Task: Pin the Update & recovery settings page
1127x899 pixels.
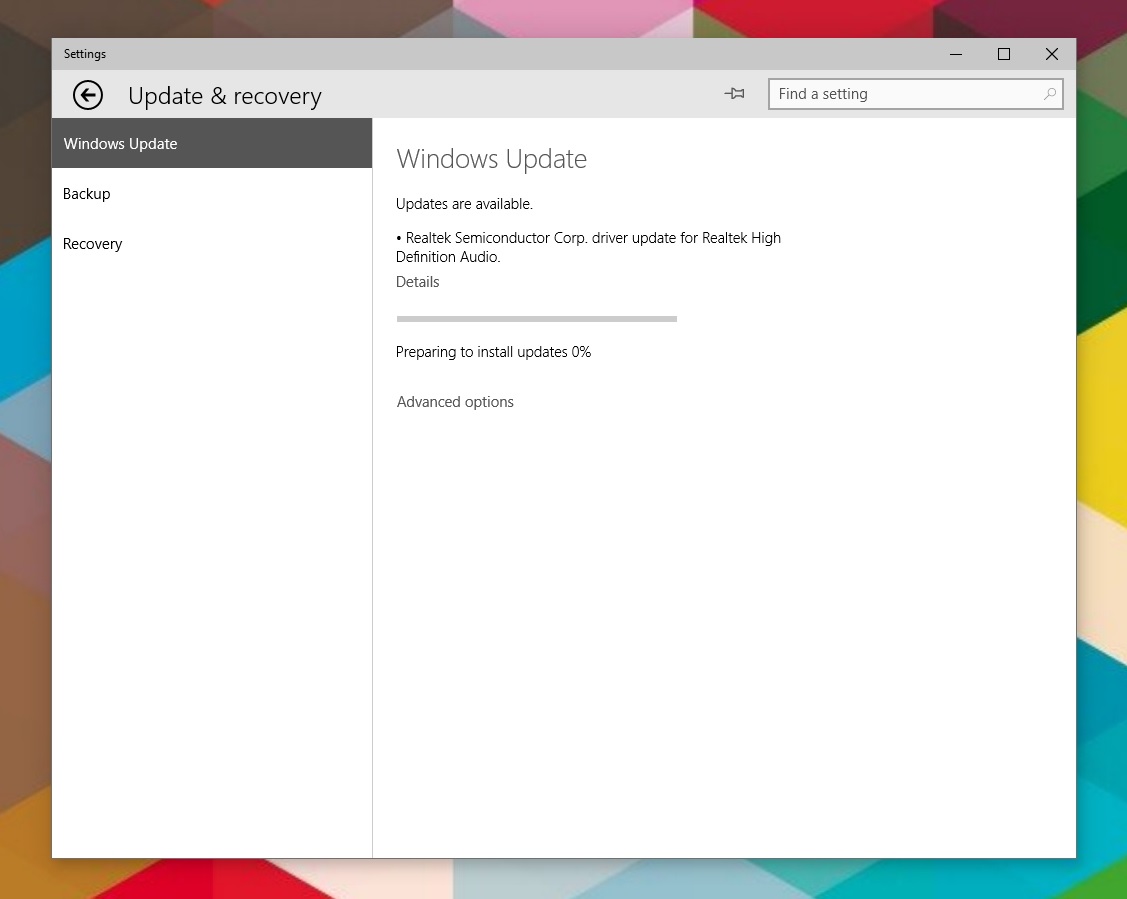Action: [734, 93]
